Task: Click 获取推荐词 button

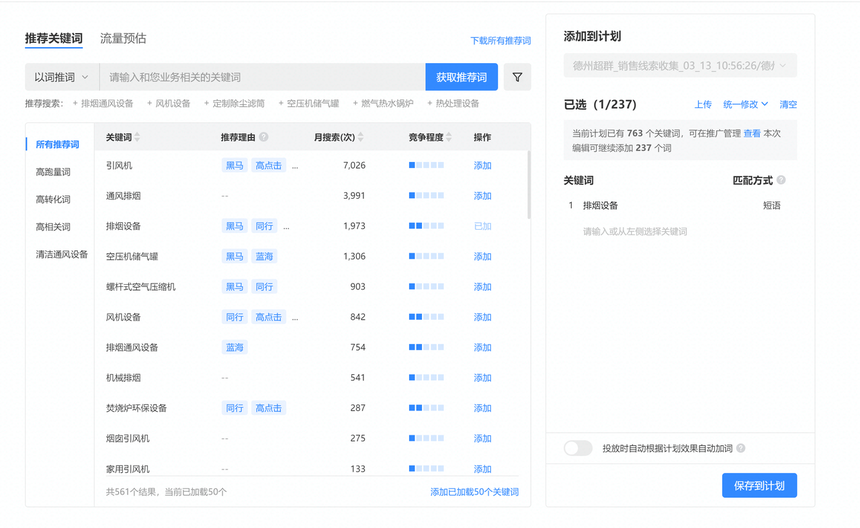Action: pos(461,77)
